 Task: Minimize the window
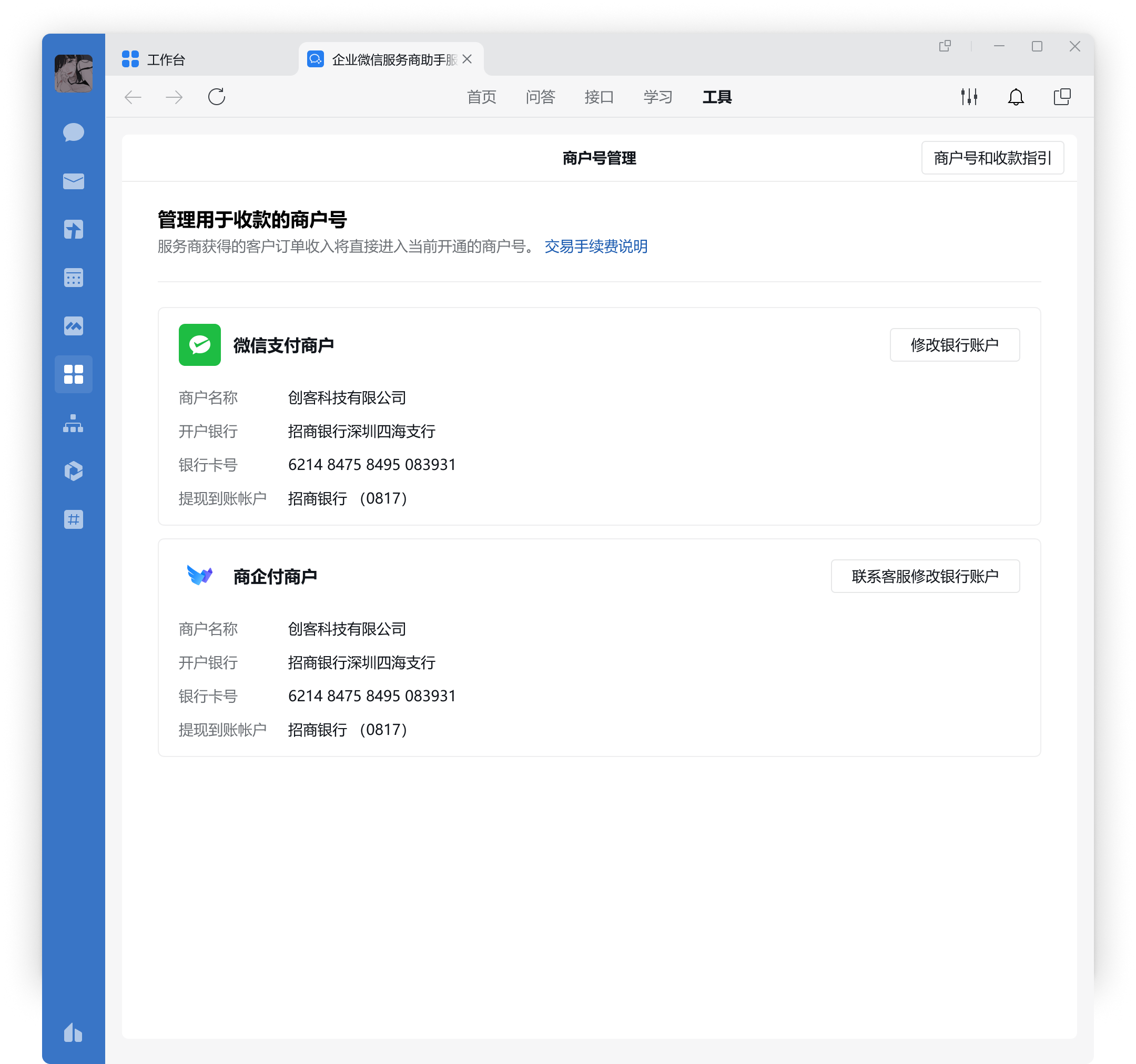(999, 46)
